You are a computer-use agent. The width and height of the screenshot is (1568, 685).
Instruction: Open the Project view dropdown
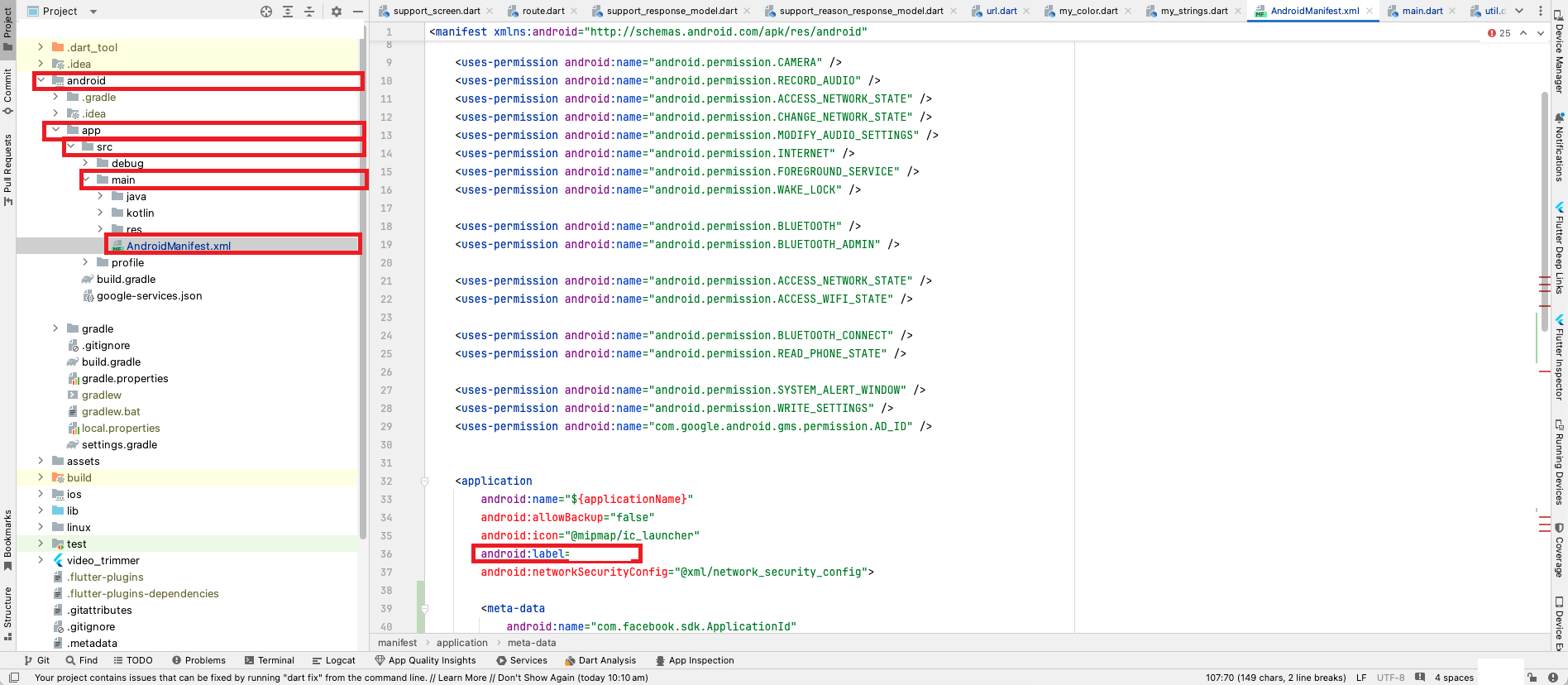93,12
